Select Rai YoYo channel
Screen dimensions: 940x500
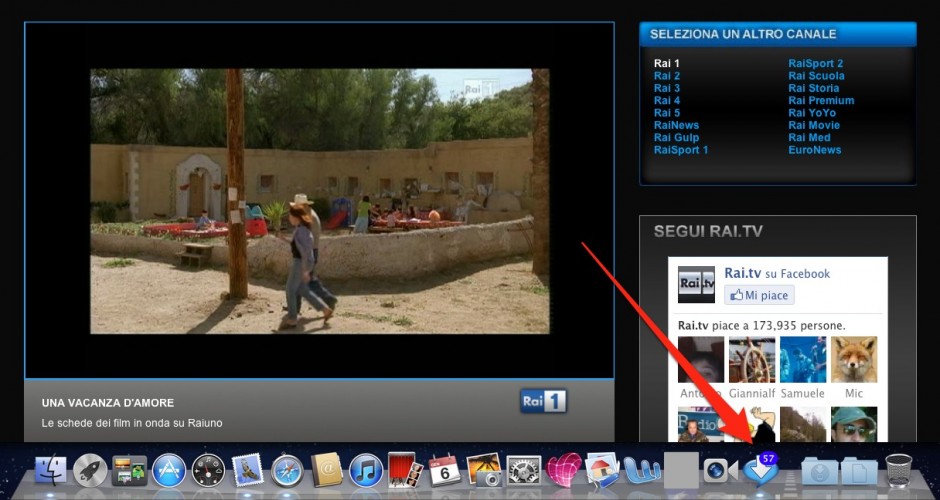click(812, 113)
